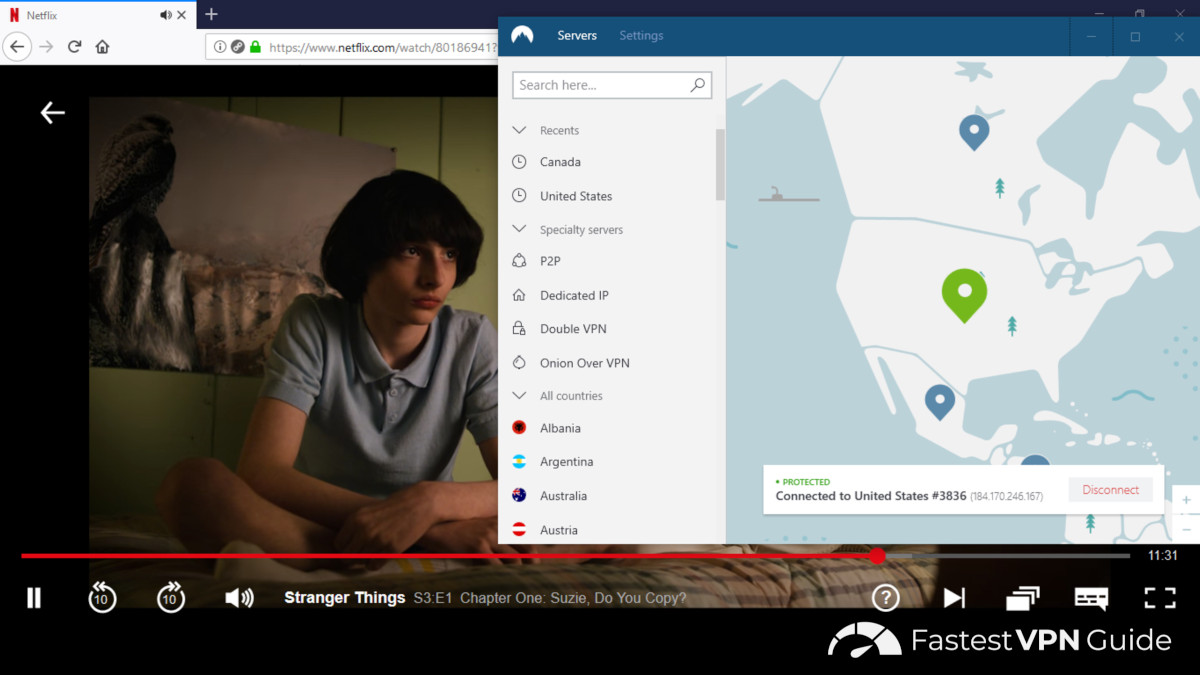Open a new browser tab
Image resolution: width=1200 pixels, height=675 pixels.
(x=211, y=14)
